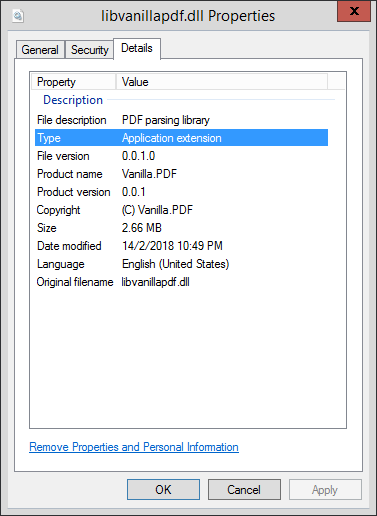Select the File version row
377x516 pixels.
(181, 156)
